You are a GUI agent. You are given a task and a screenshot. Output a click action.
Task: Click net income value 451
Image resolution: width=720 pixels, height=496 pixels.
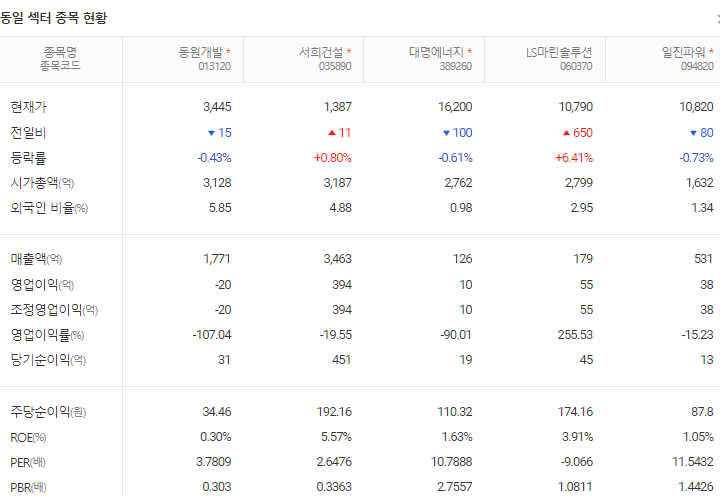pos(342,360)
